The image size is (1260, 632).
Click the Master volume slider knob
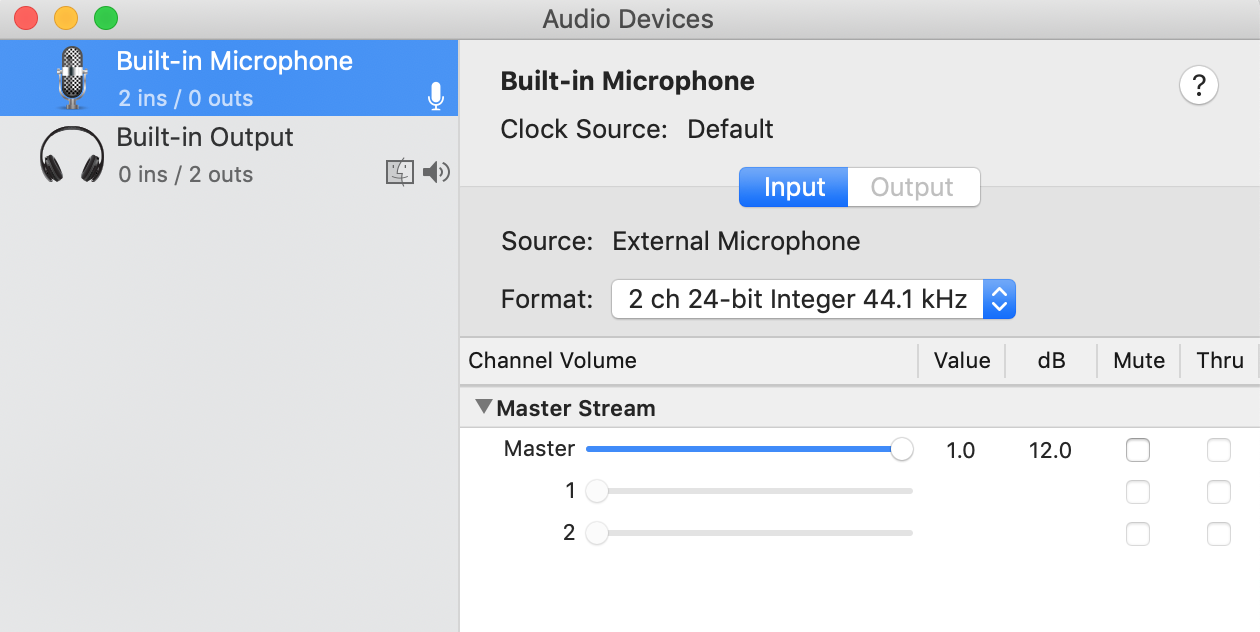(x=902, y=450)
